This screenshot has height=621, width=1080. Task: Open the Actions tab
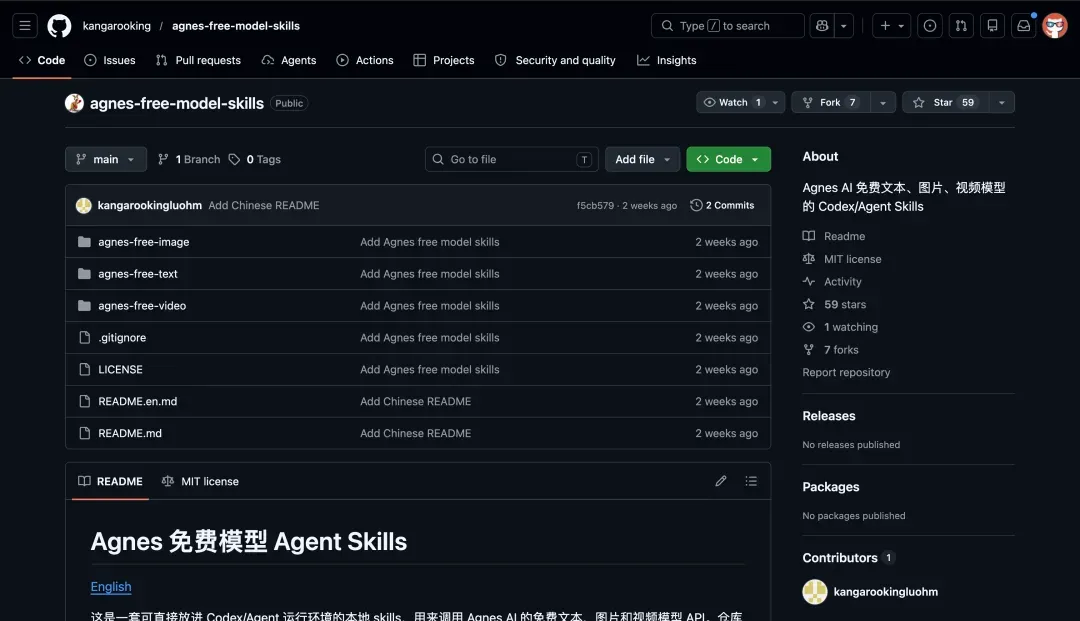click(365, 61)
